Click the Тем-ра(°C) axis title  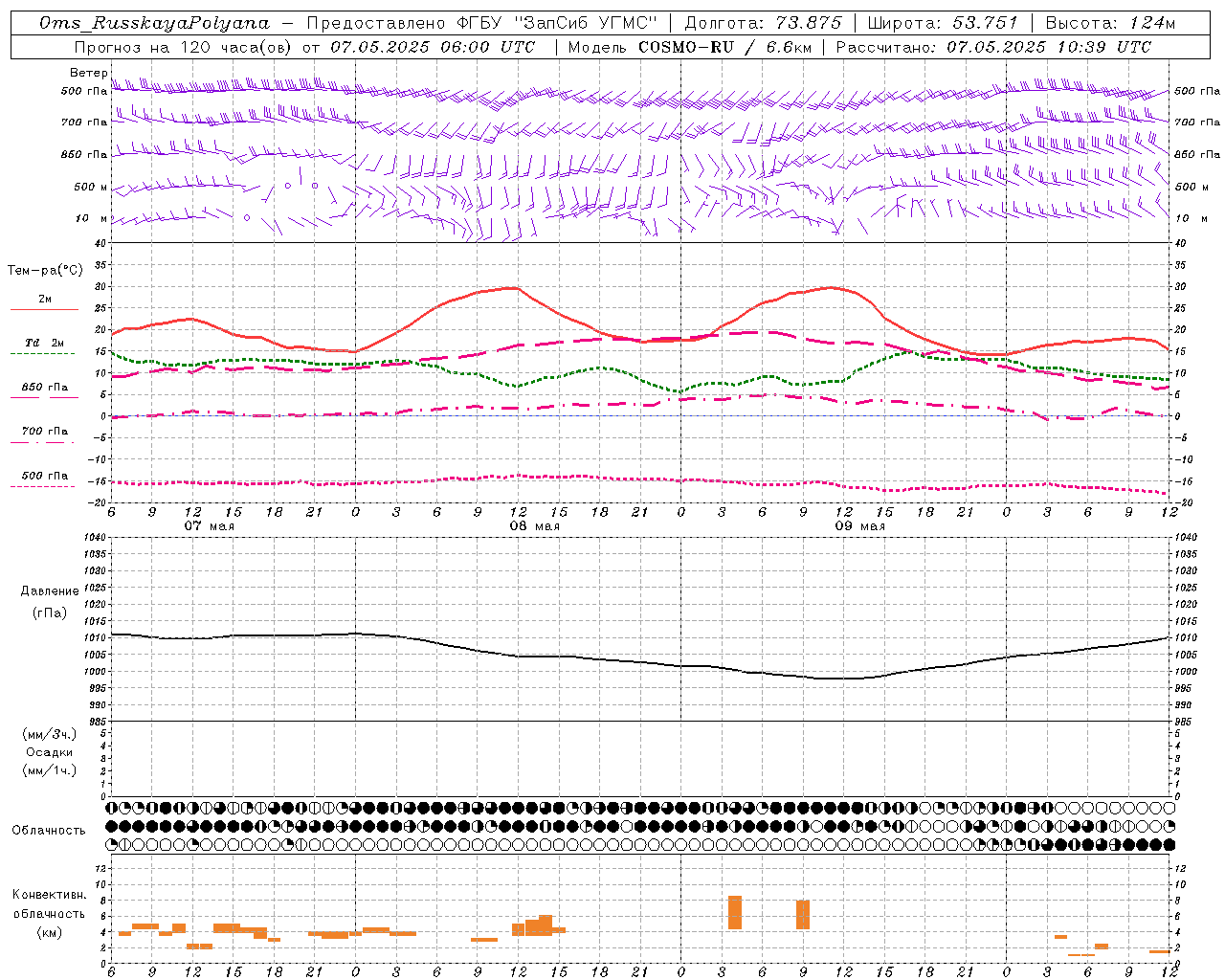[x=45, y=271]
